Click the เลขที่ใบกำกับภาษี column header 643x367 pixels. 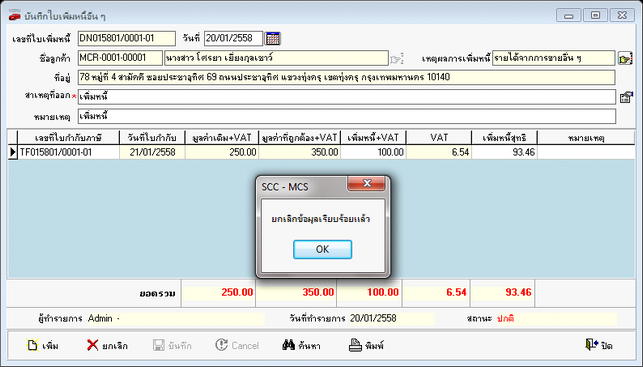click(68, 138)
